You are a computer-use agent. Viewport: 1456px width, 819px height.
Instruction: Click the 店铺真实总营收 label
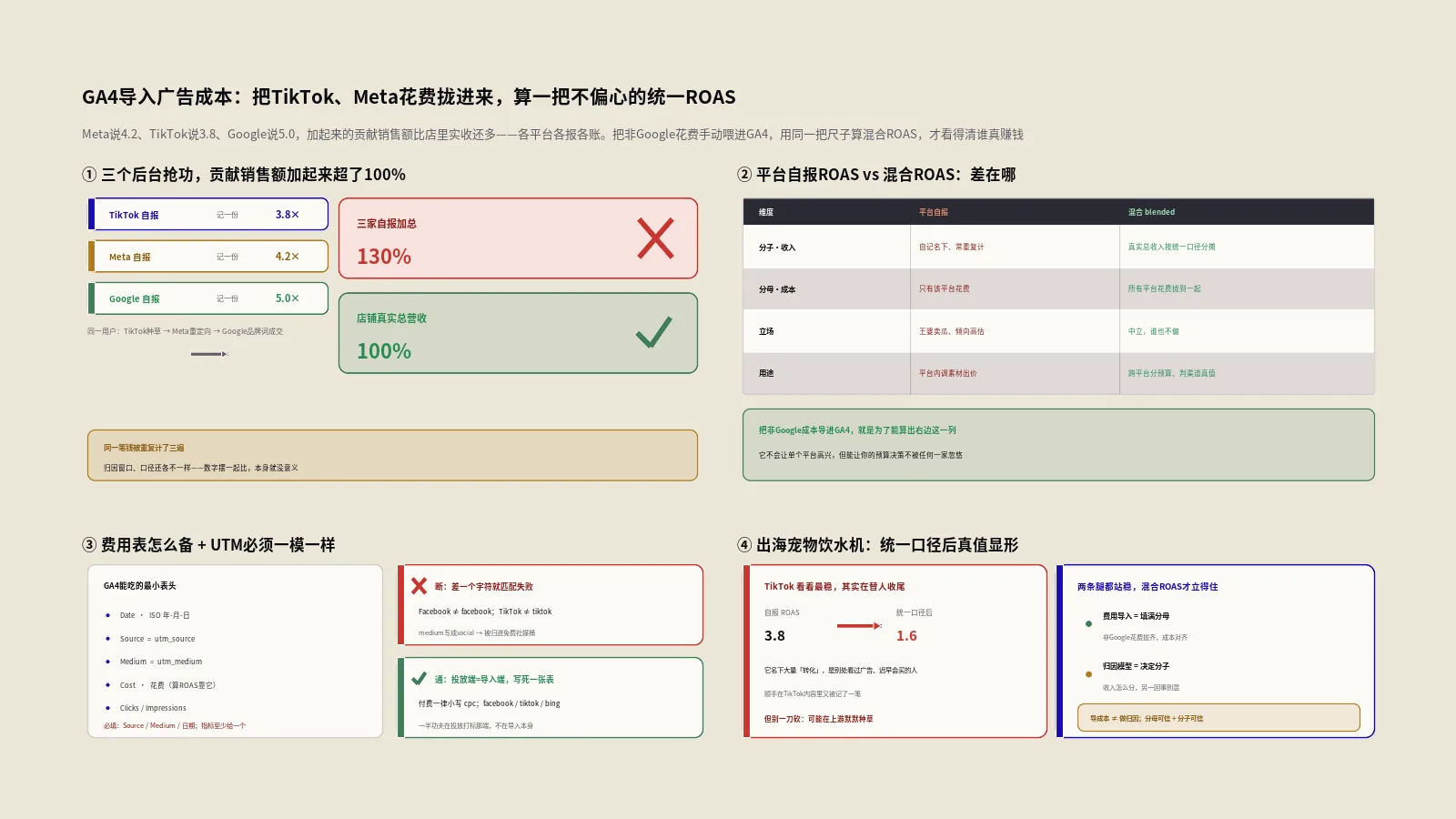click(x=391, y=318)
